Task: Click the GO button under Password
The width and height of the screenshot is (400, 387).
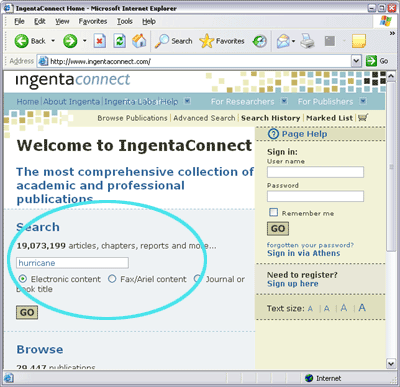Action: click(x=278, y=228)
